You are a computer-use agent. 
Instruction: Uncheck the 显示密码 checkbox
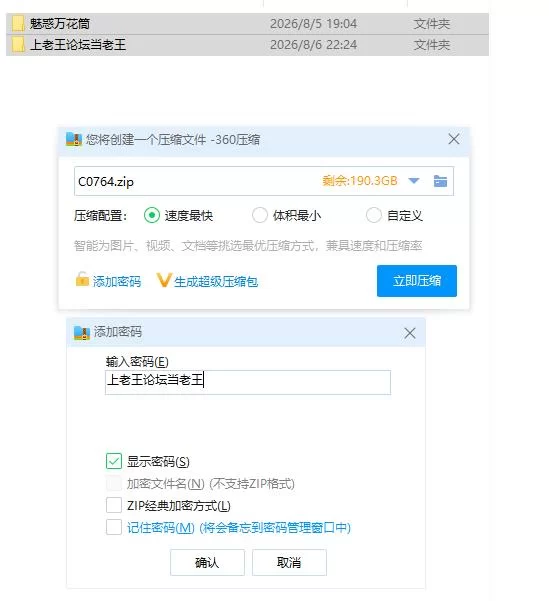[x=114, y=461]
